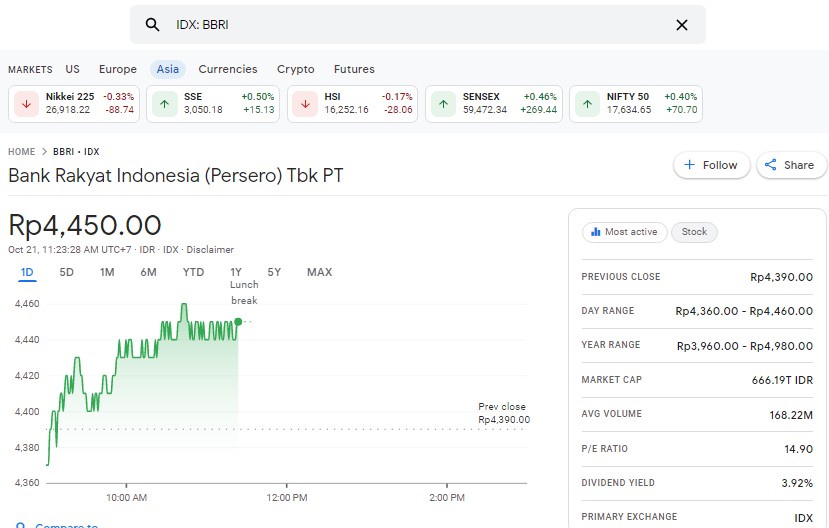Select the 1D chart range

pos(27,272)
